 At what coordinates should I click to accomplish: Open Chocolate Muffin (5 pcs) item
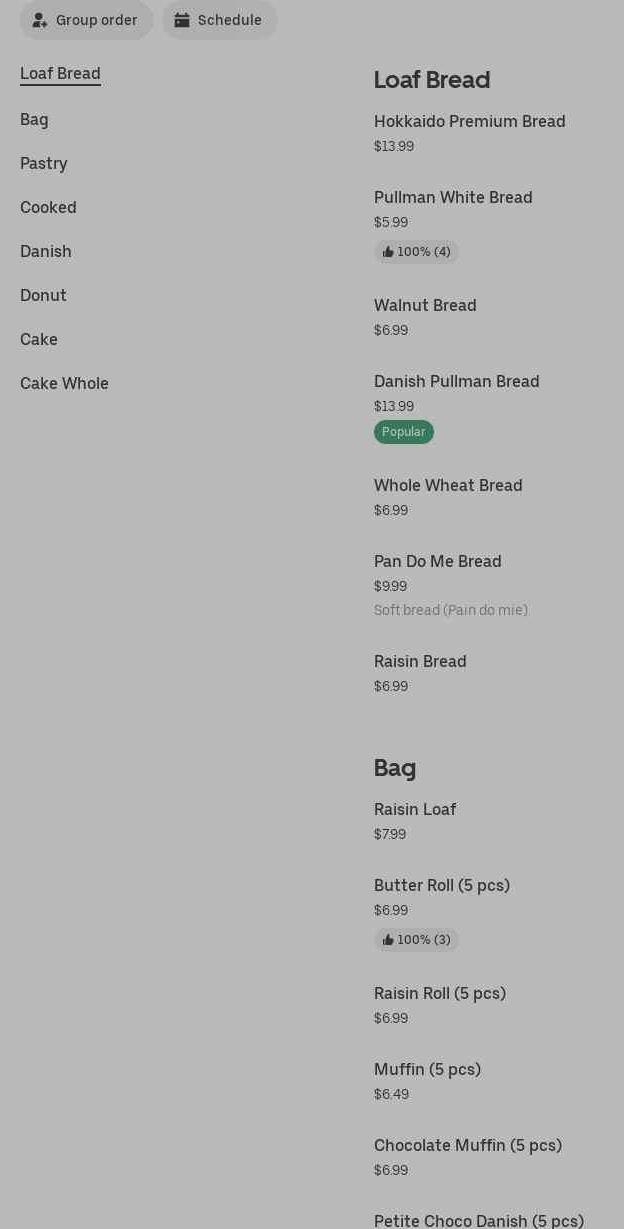tap(468, 1146)
